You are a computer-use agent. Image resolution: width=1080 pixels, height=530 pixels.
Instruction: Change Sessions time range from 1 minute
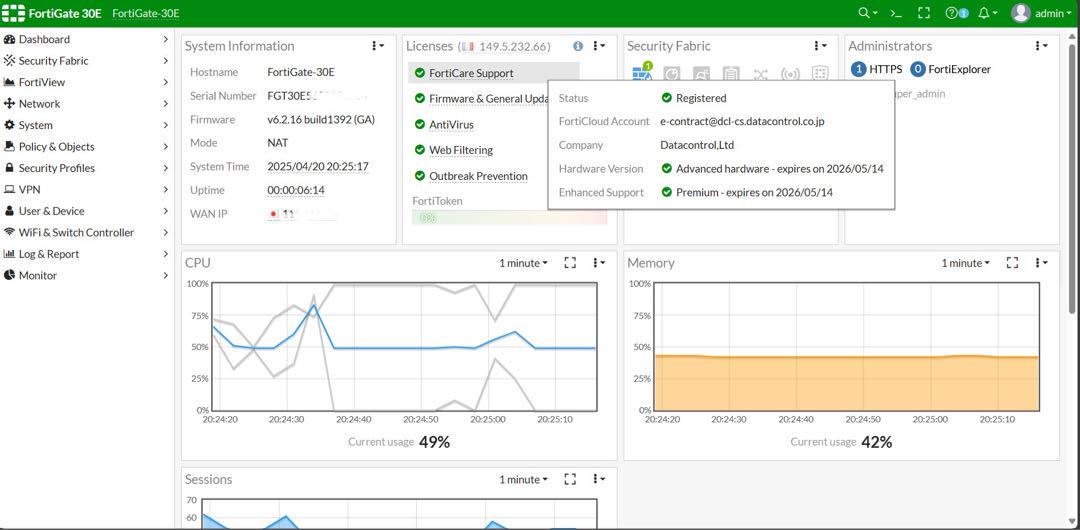(523, 479)
